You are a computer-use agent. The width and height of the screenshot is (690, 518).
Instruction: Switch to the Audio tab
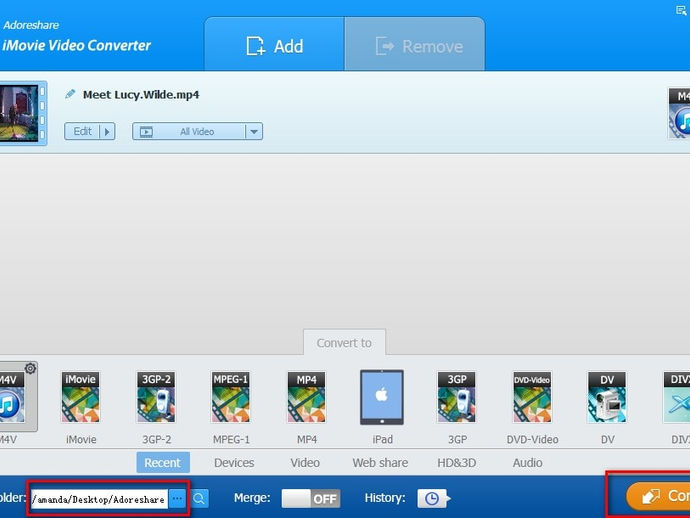pyautogui.click(x=527, y=463)
